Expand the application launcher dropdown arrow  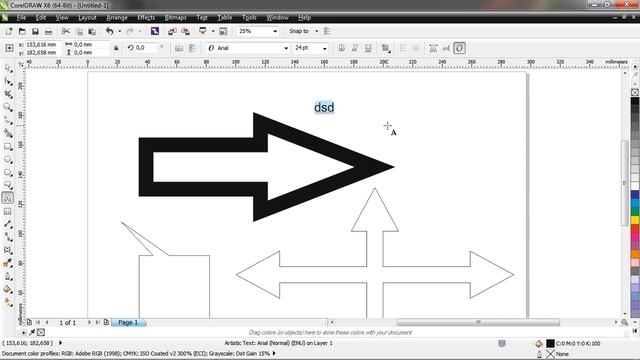213,31
